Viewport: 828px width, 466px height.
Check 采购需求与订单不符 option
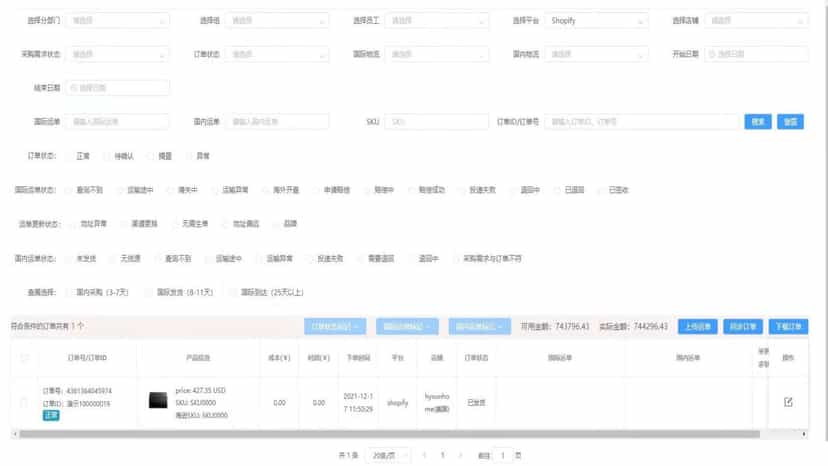pos(456,258)
